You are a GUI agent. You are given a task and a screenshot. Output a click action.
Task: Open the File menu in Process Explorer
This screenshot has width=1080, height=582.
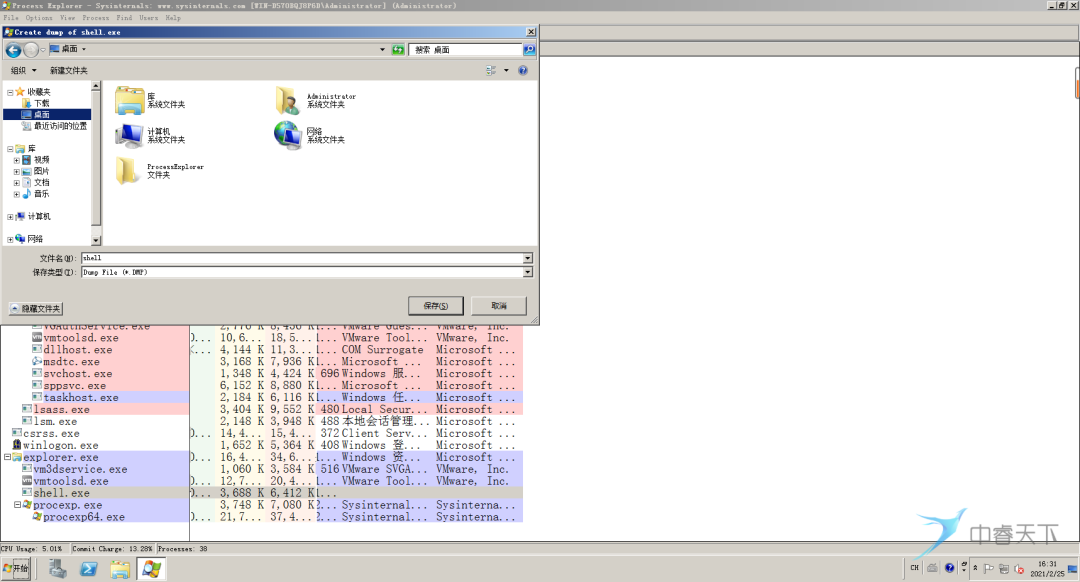pos(11,18)
